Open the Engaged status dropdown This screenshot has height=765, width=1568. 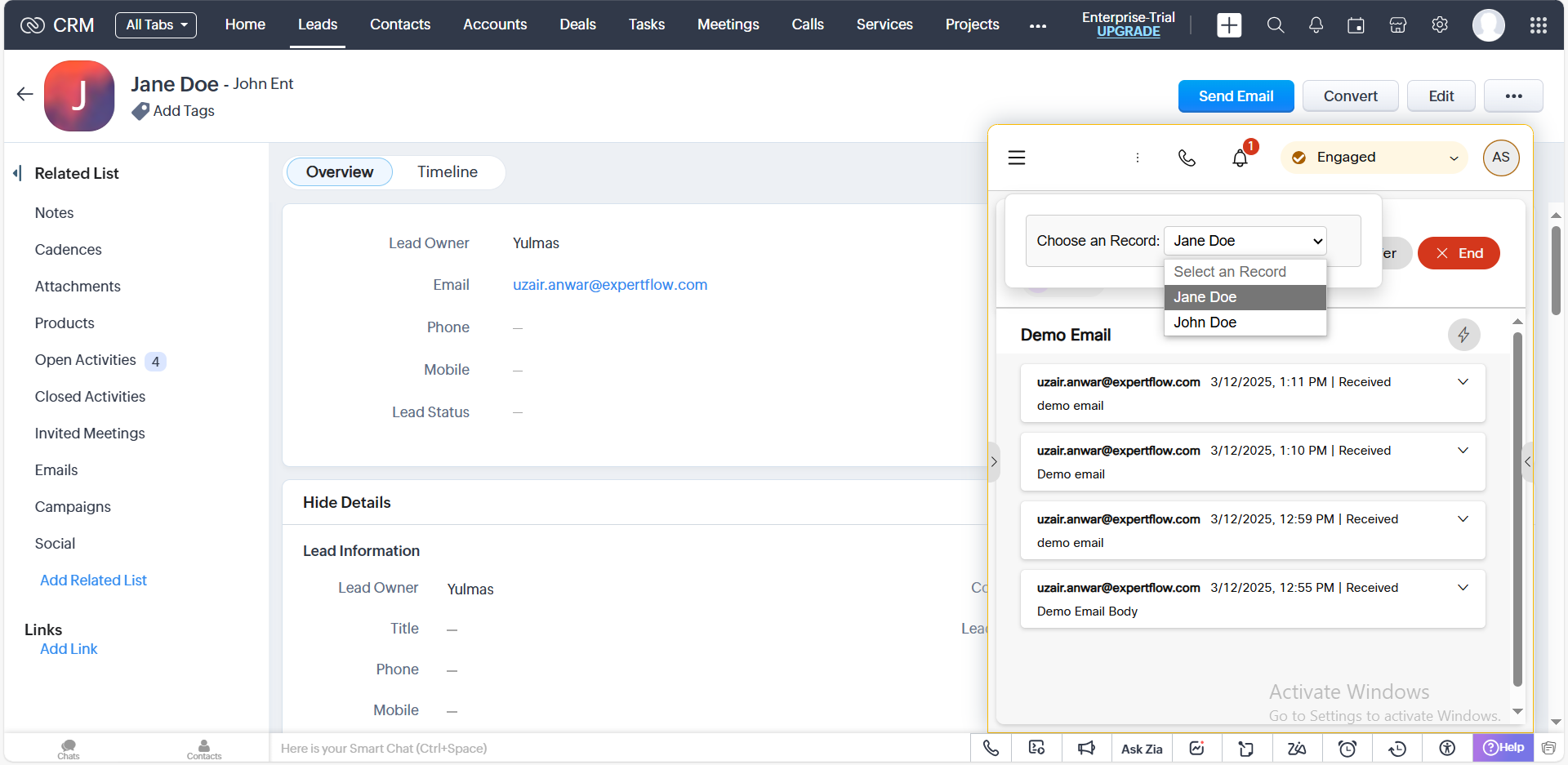pyautogui.click(x=1374, y=158)
